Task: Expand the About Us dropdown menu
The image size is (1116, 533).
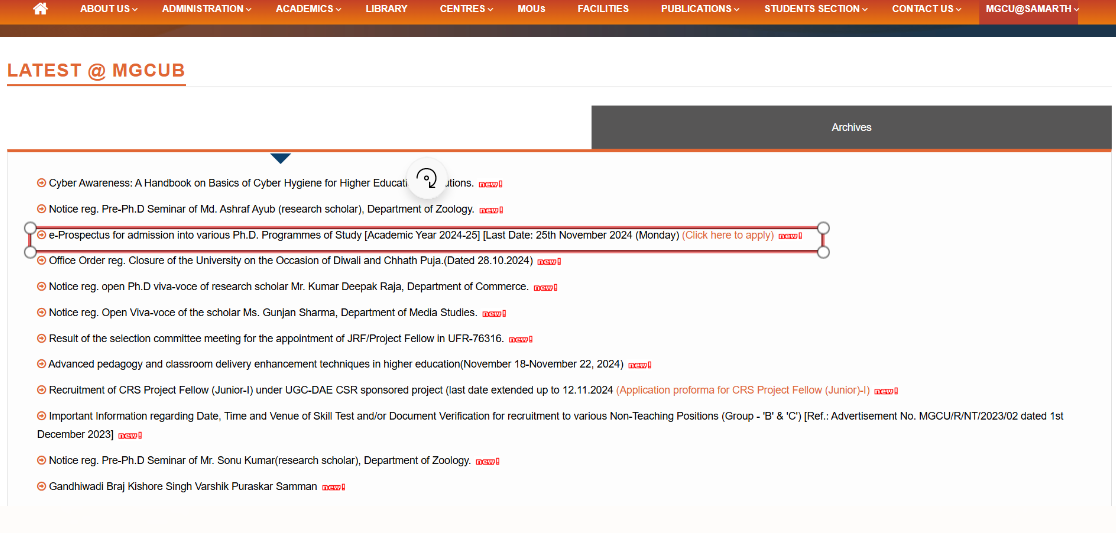Action: [x=108, y=9]
